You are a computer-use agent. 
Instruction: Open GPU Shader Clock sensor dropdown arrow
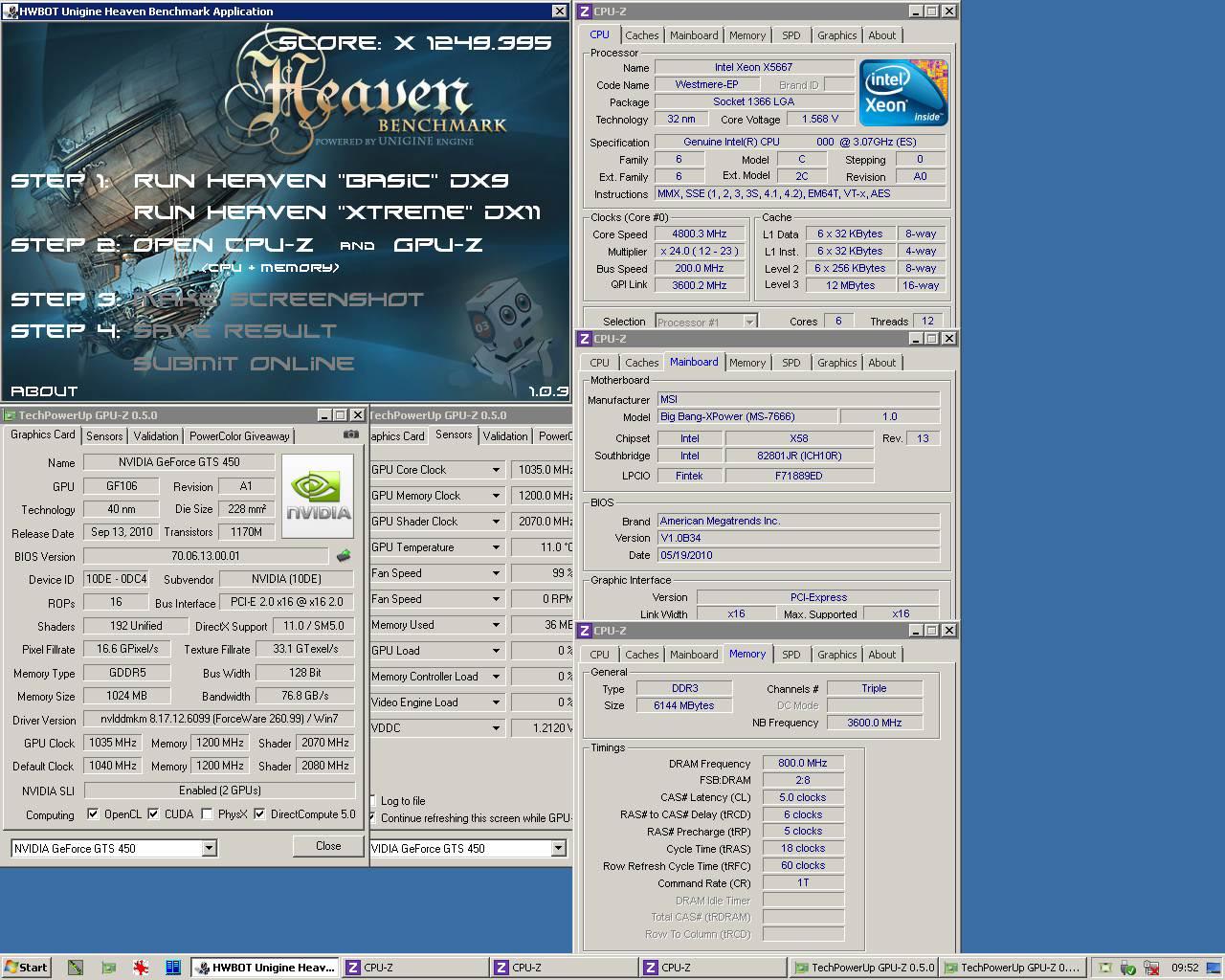coord(496,522)
